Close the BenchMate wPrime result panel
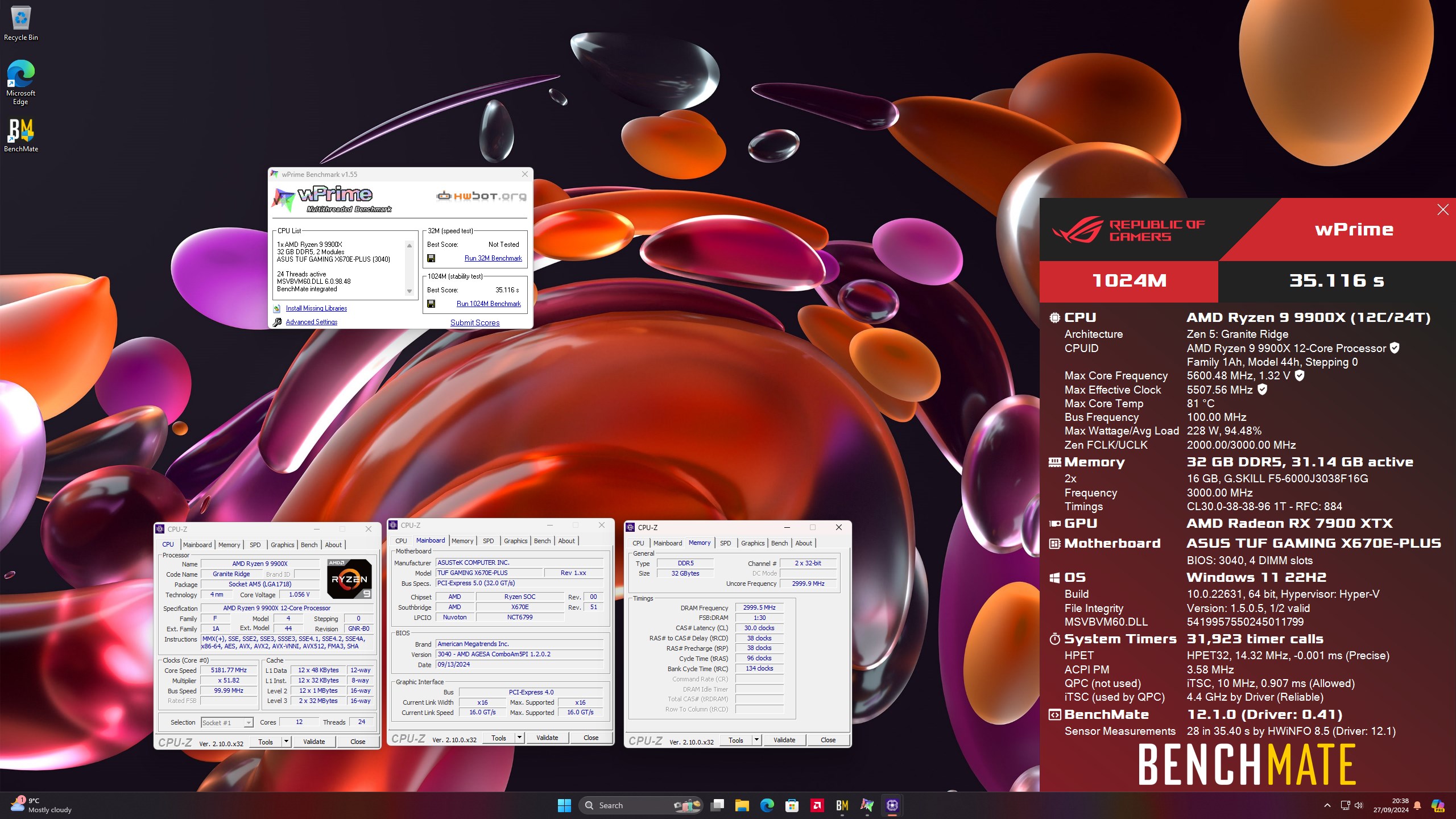 (1443, 210)
